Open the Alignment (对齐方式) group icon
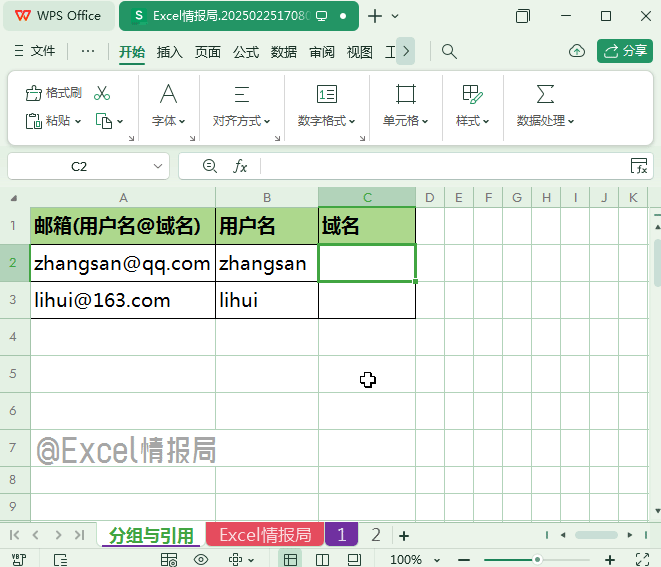661x567 pixels. pos(242,94)
